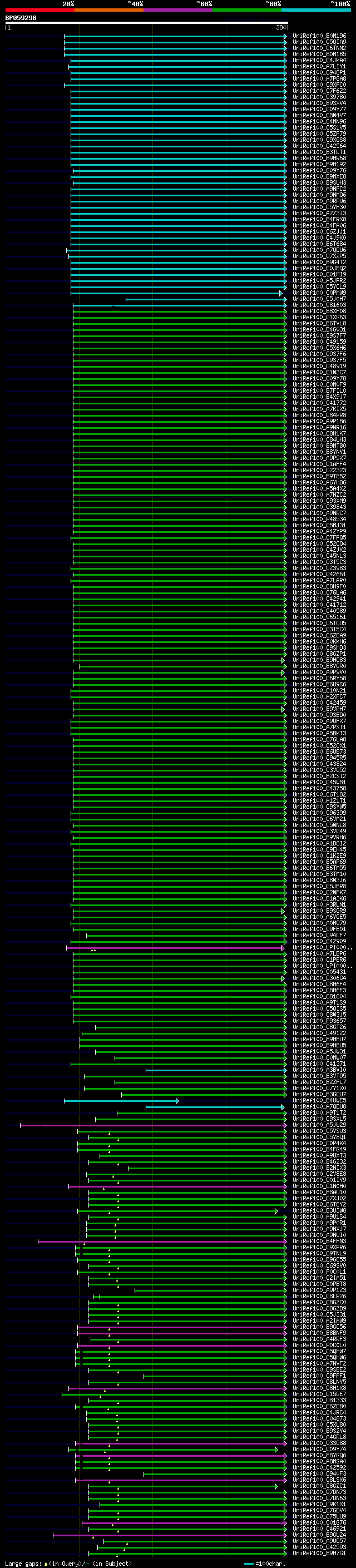This screenshot has height=1568, width=356.
Task: Click hit label UniRef100_B9H7G1
Action: pyautogui.click(x=319, y=1553)
